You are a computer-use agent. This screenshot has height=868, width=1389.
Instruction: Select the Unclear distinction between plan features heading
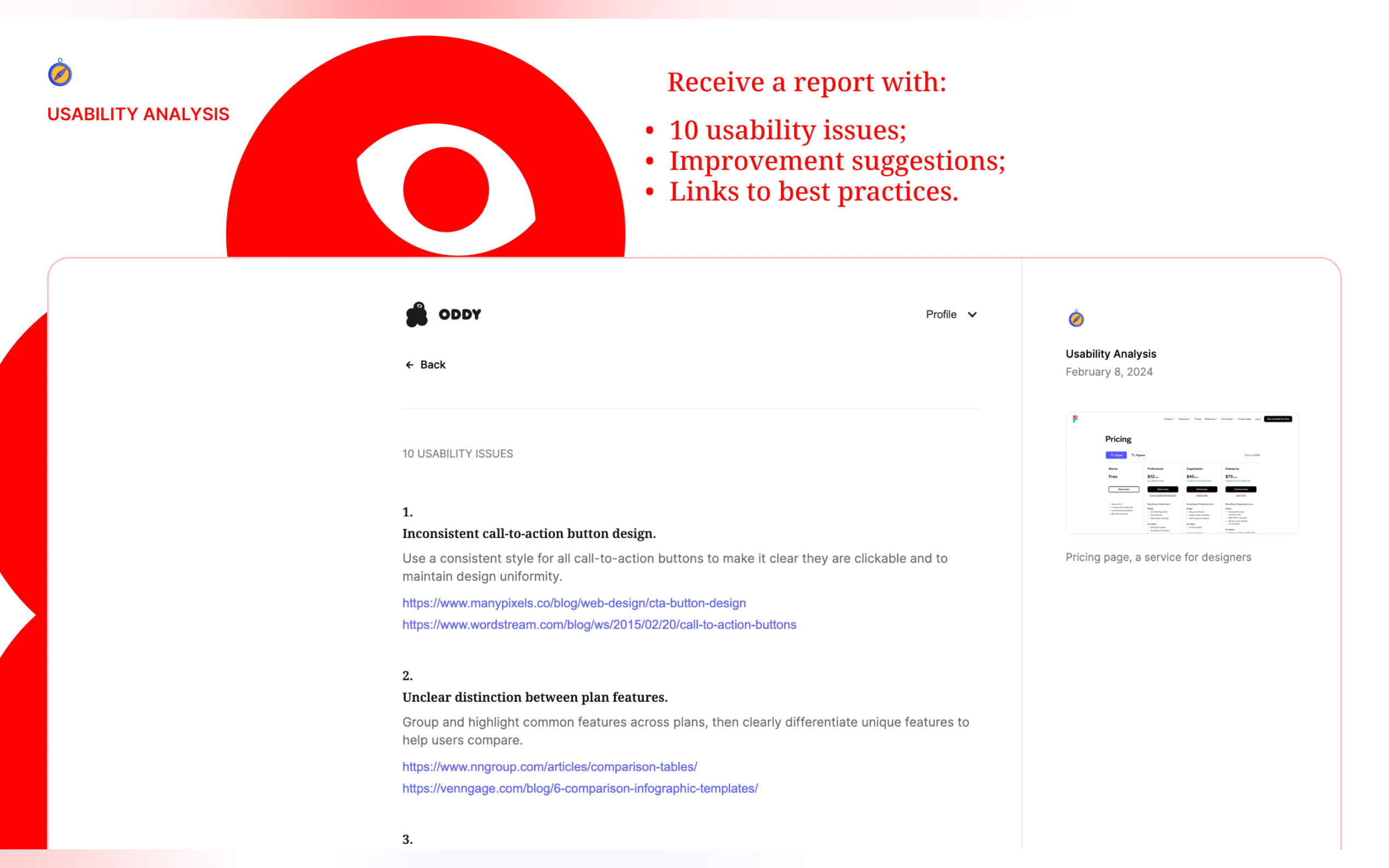click(535, 697)
